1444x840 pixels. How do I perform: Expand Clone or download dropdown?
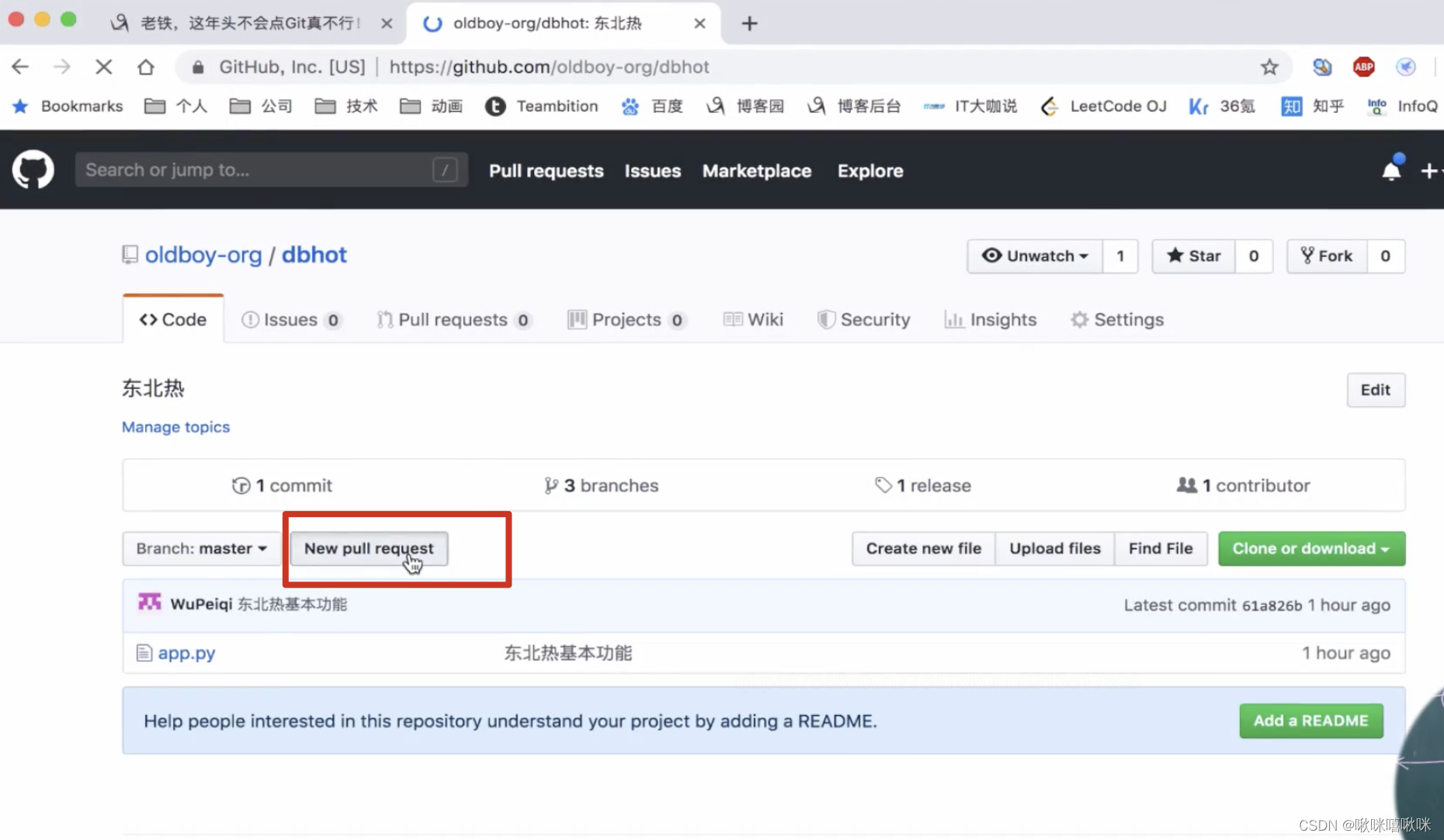point(1311,548)
